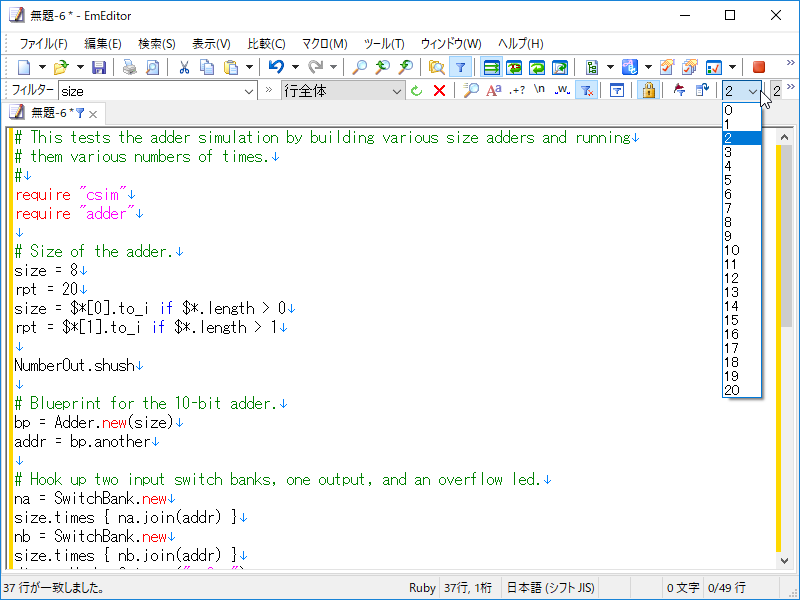
Task: Toggle Match Case Aa option
Action: (493, 91)
